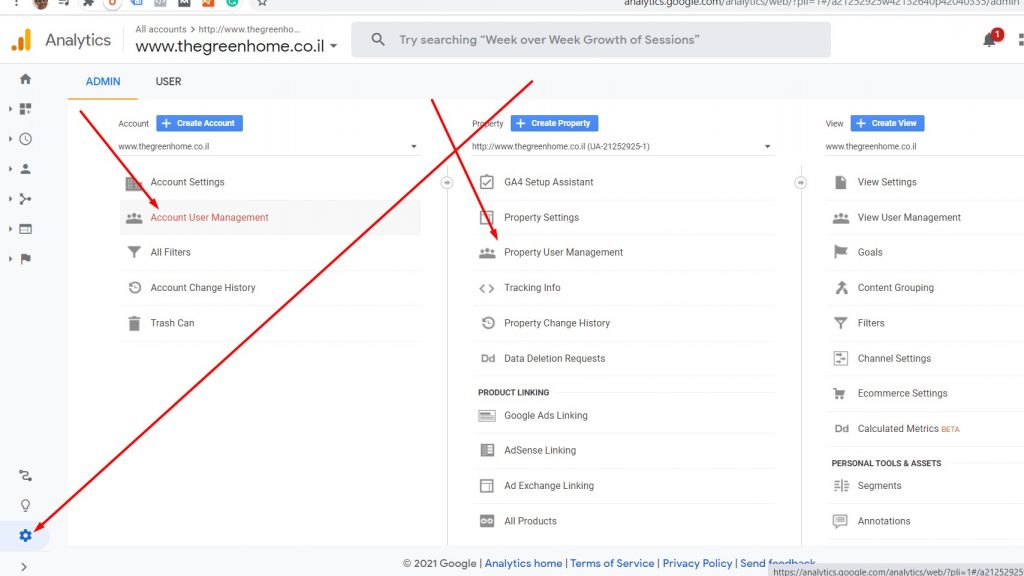Click the notifications bell icon

(x=989, y=40)
